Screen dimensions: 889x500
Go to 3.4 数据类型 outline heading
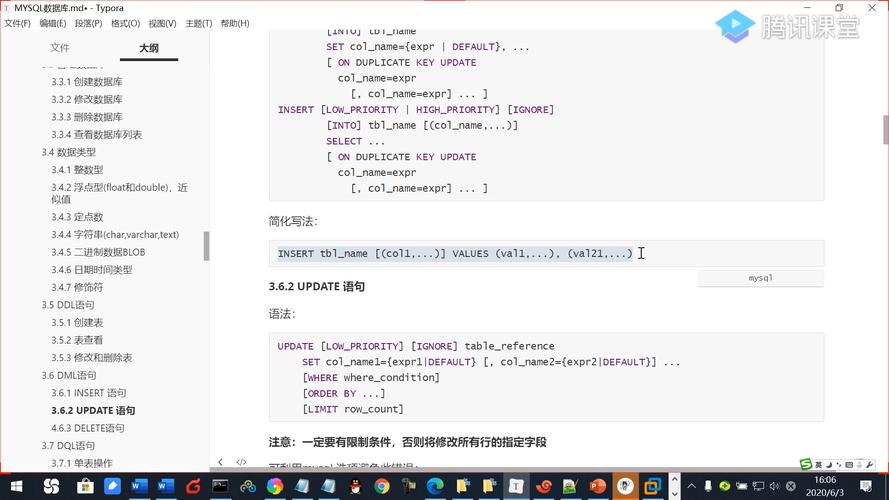69,152
